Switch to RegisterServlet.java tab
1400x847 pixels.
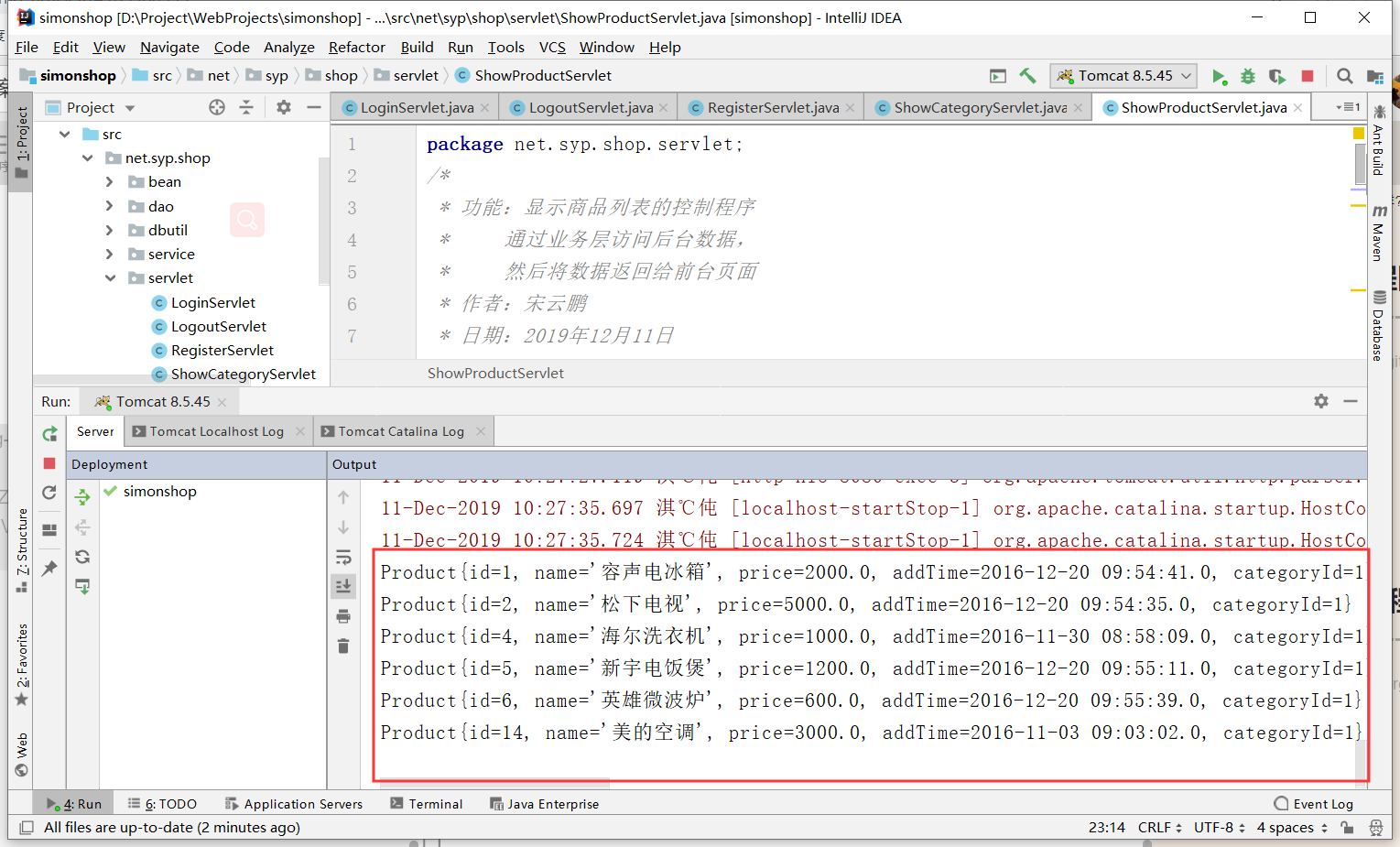pos(773,108)
